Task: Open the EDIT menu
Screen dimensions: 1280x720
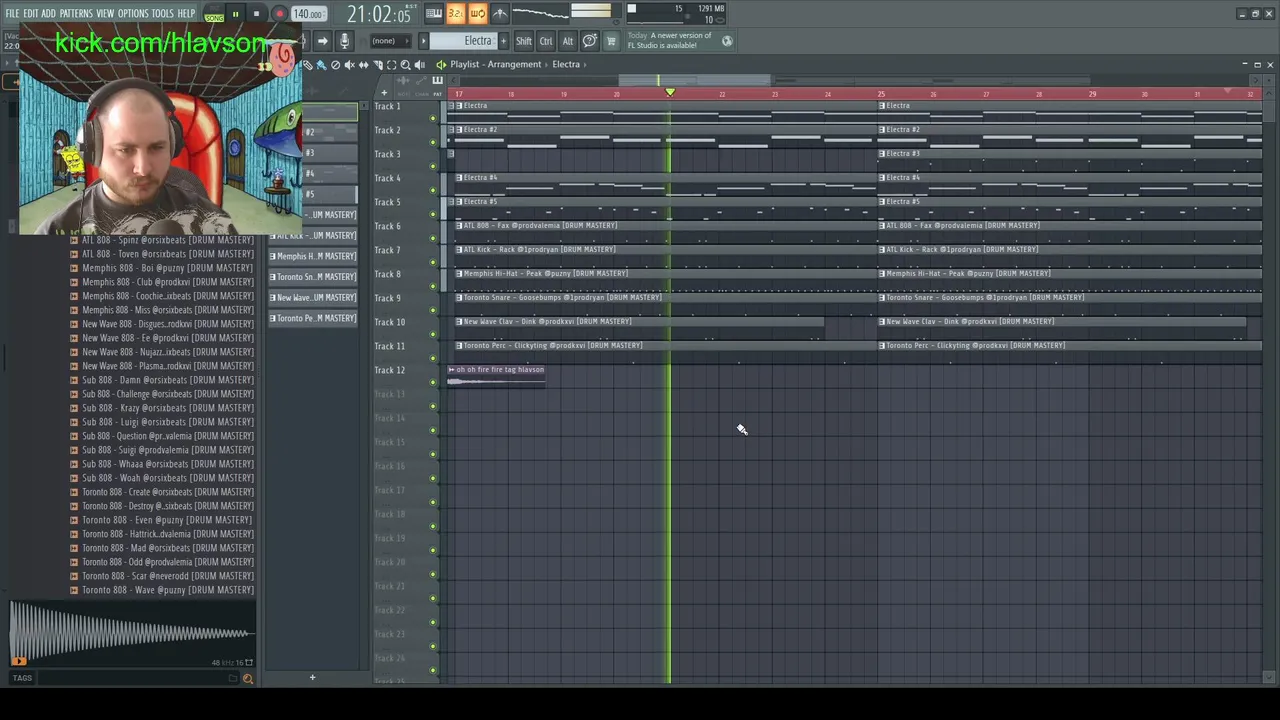Action: click(x=30, y=13)
